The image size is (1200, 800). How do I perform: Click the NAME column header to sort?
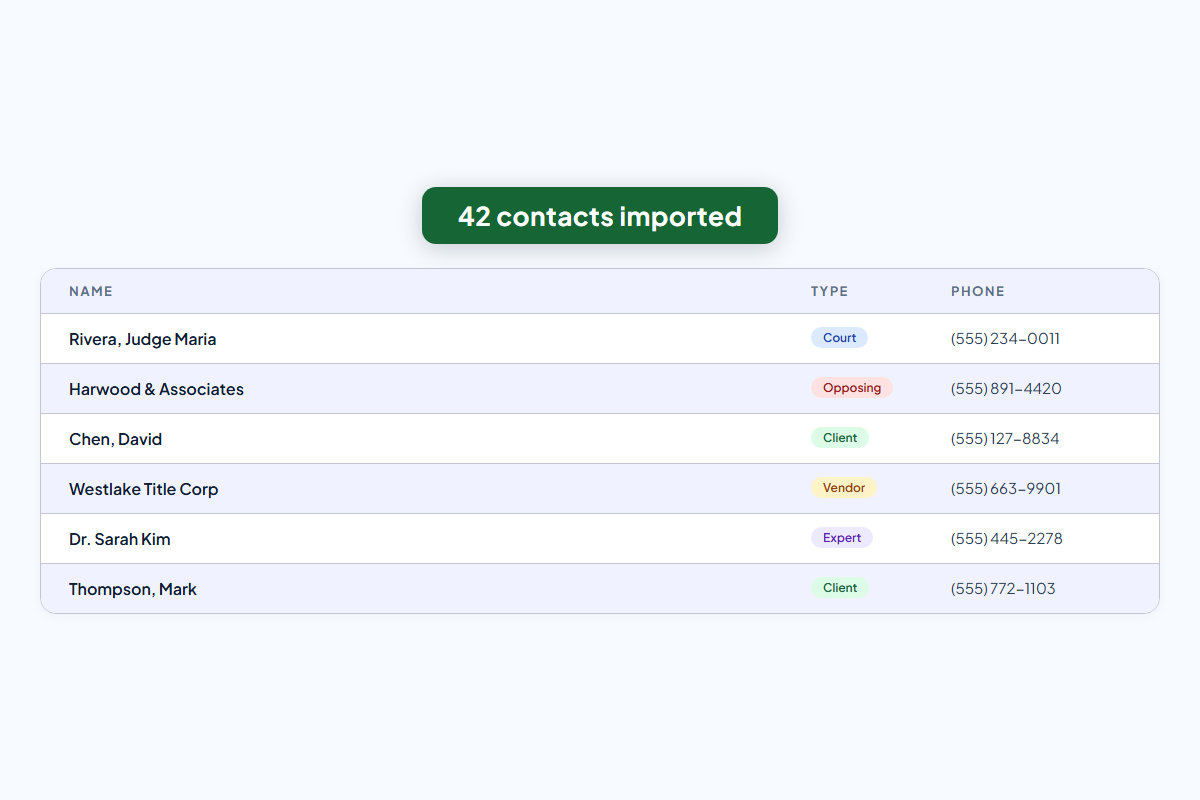pos(90,291)
